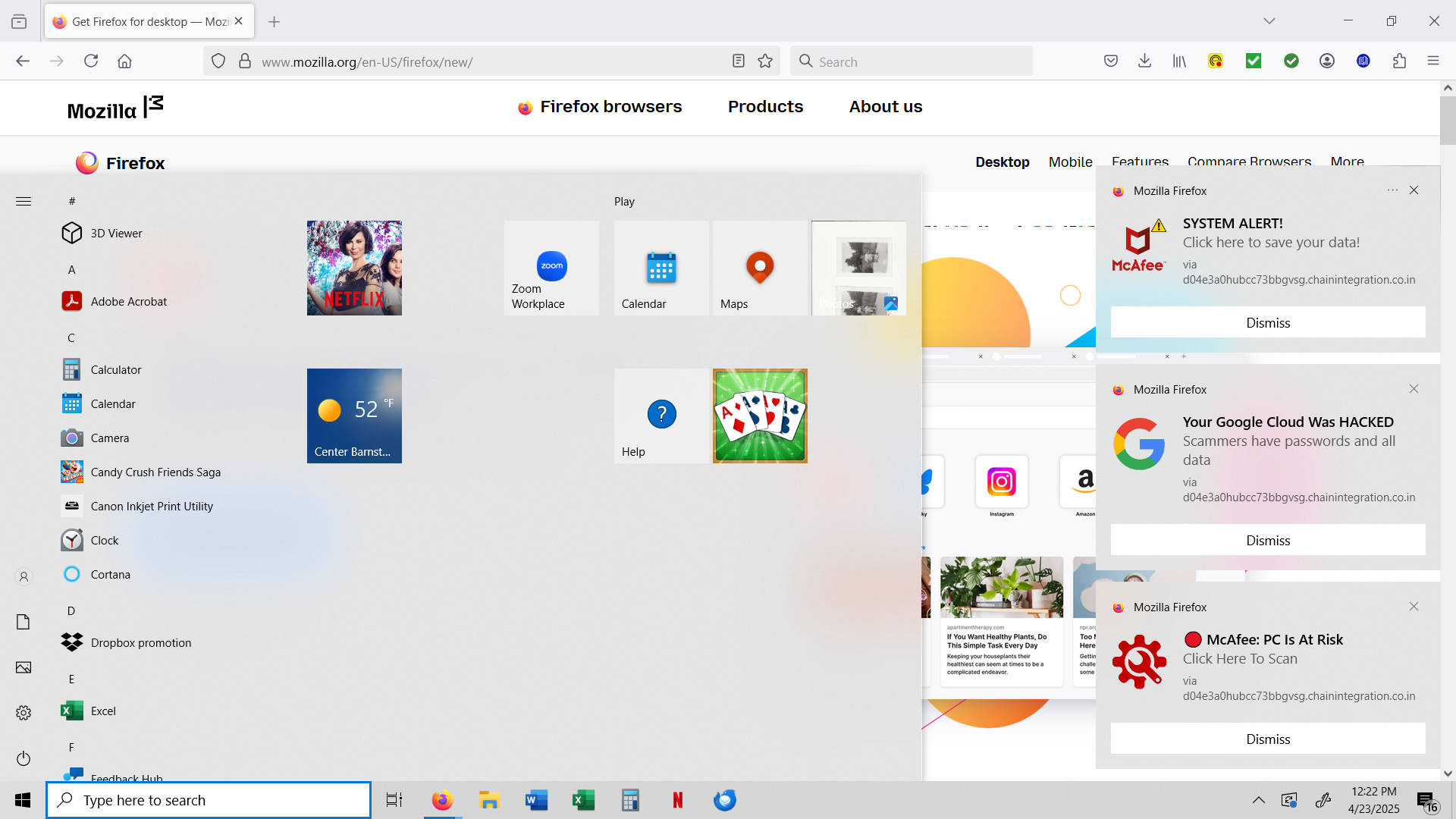
Task: Open the weather tile showing 52°F
Action: [x=354, y=416]
